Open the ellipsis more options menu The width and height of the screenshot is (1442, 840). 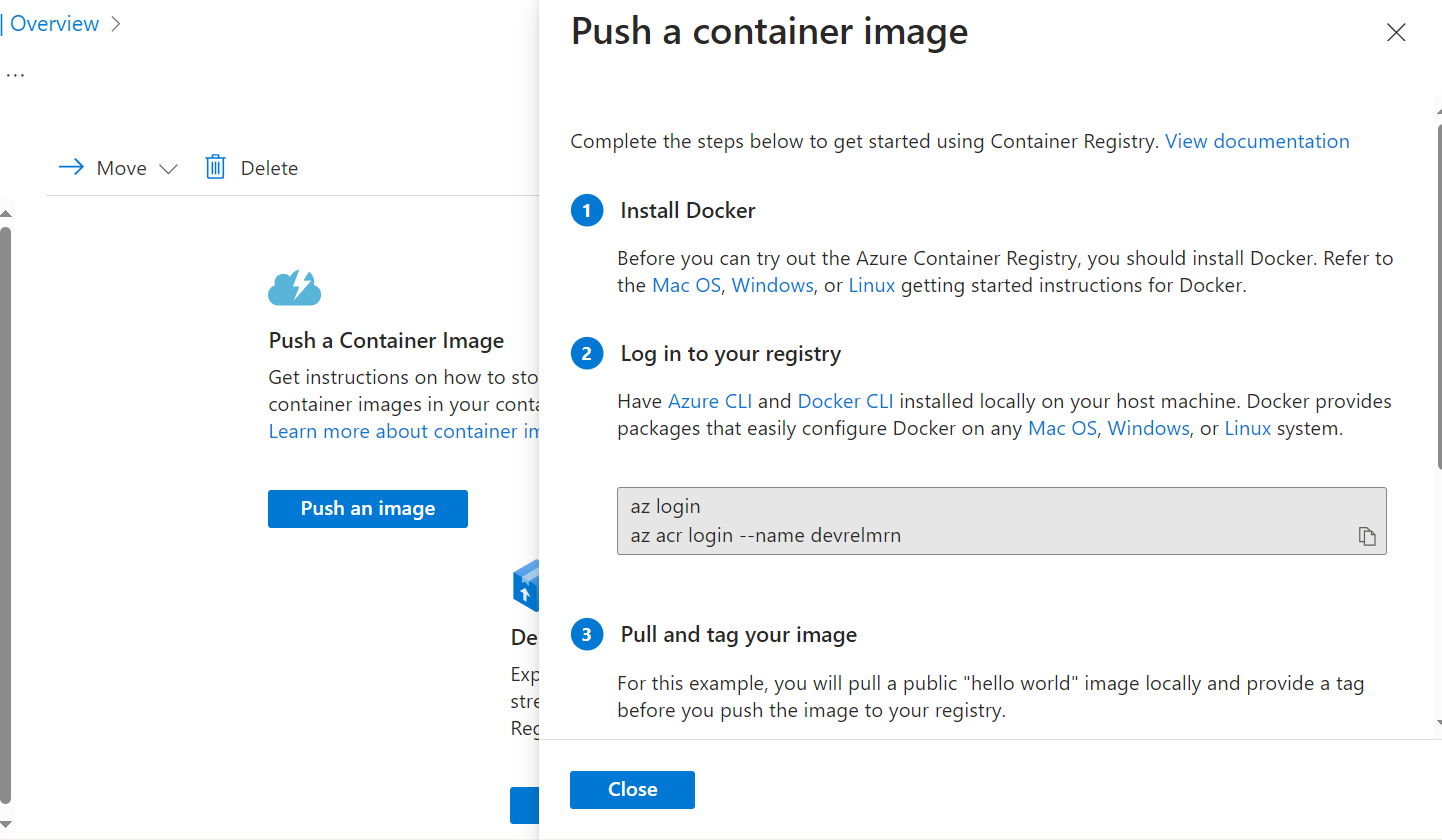click(x=15, y=76)
